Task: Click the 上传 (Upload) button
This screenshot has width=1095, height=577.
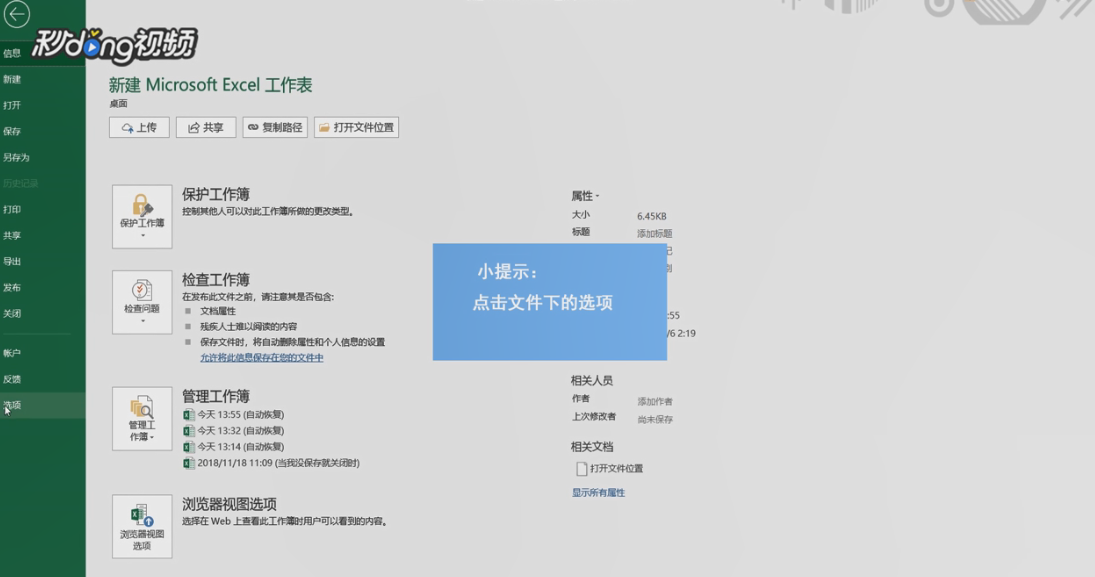Action: pyautogui.click(x=139, y=127)
